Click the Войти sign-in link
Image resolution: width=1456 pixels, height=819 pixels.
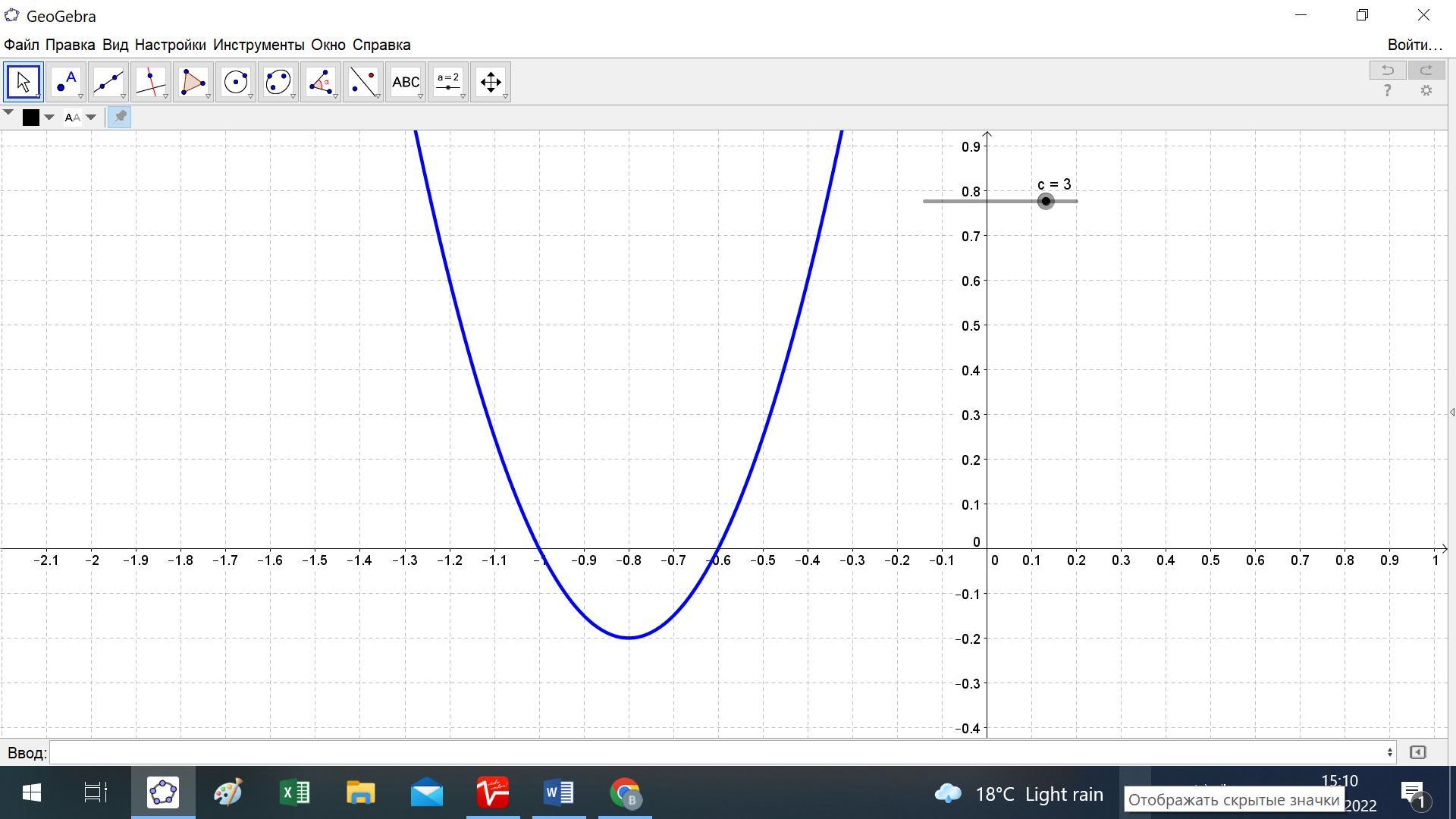click(x=1414, y=45)
